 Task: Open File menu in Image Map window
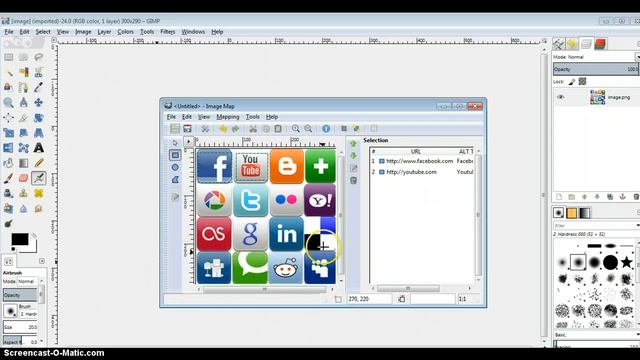[x=171, y=117]
